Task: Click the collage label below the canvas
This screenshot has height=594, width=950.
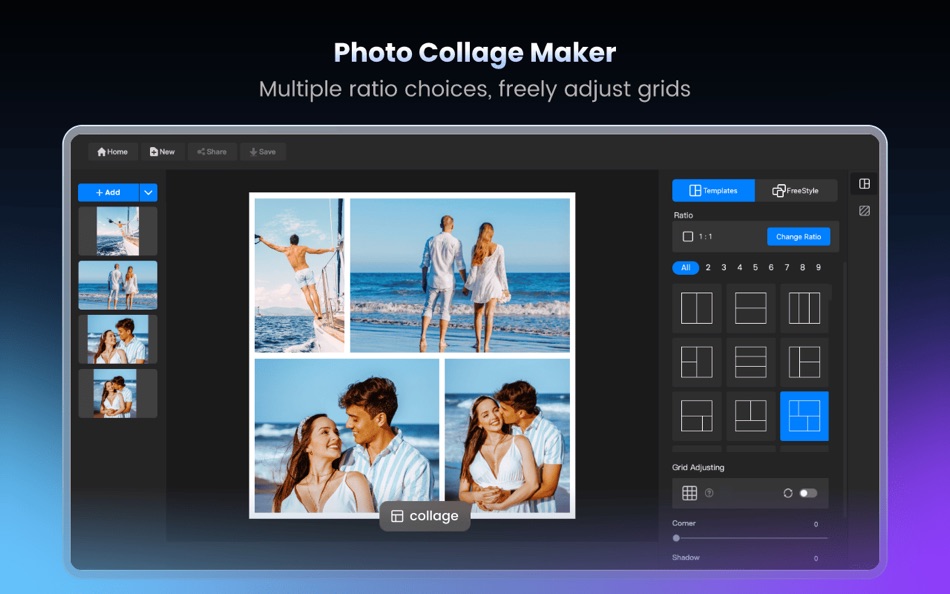Action: click(425, 516)
